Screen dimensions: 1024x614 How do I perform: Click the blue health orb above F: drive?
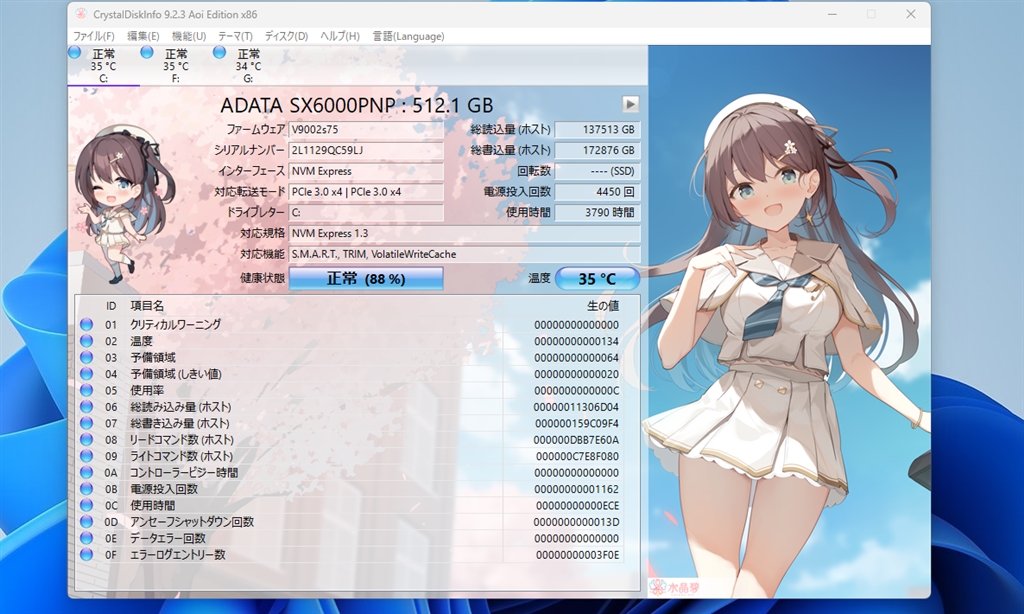147,52
